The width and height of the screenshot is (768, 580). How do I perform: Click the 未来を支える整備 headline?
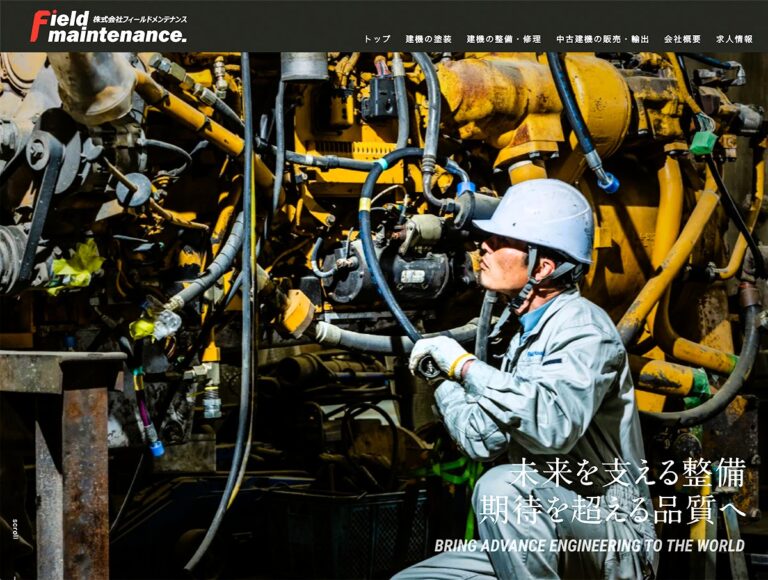626,474
